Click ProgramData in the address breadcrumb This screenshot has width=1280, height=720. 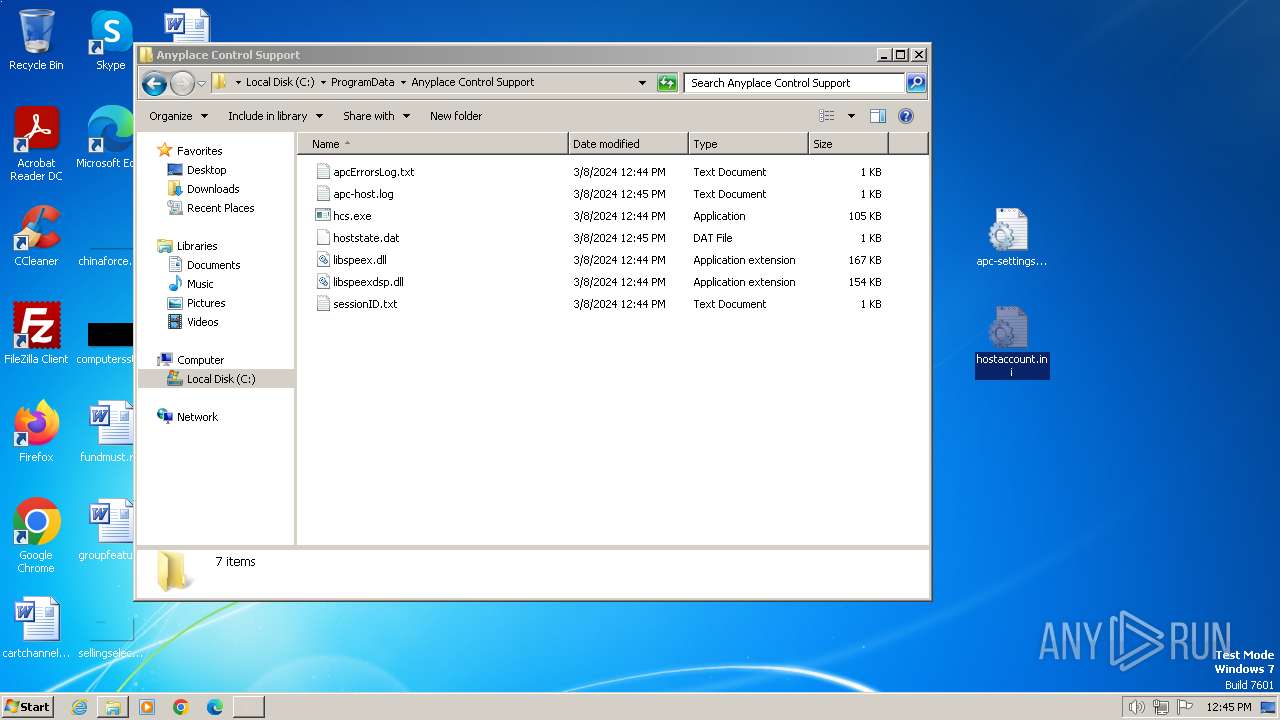click(x=362, y=83)
